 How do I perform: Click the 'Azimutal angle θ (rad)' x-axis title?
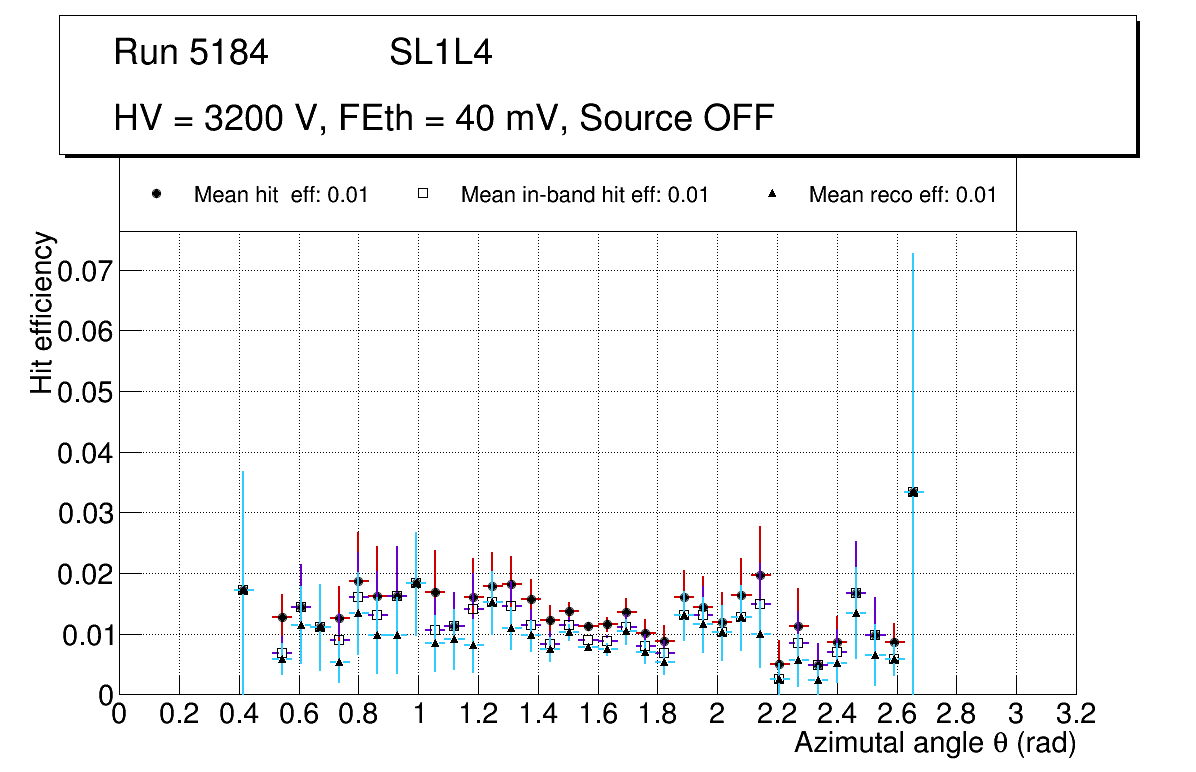pyautogui.click(x=934, y=743)
